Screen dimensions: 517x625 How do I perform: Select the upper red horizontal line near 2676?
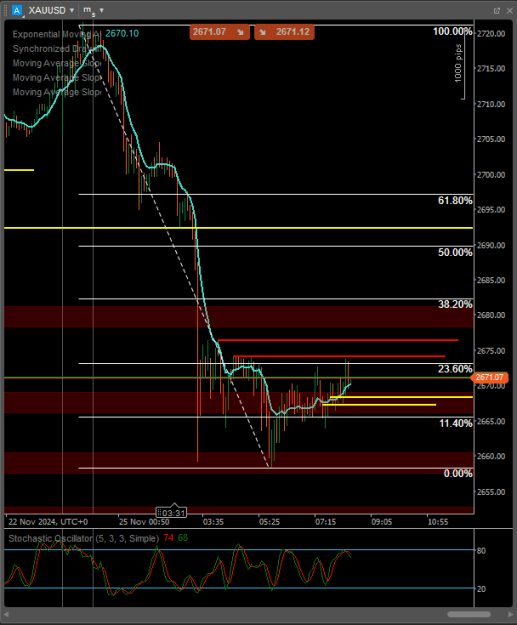point(338,340)
